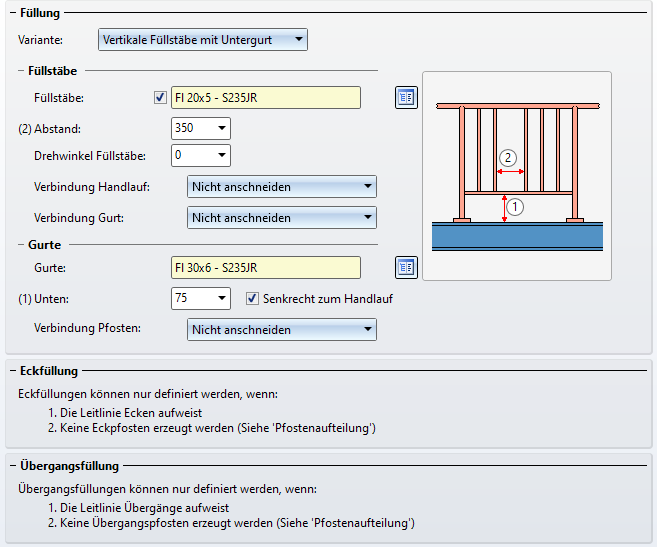
Task: Click the blue floor beam in the railing preview
Action: point(516,237)
